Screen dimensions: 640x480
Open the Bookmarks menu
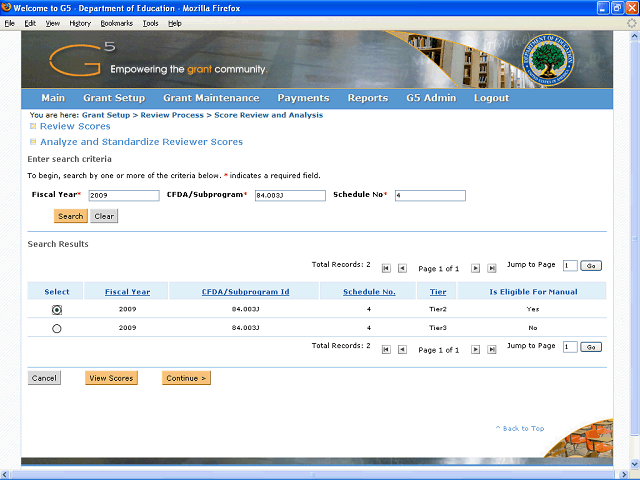[x=117, y=23]
